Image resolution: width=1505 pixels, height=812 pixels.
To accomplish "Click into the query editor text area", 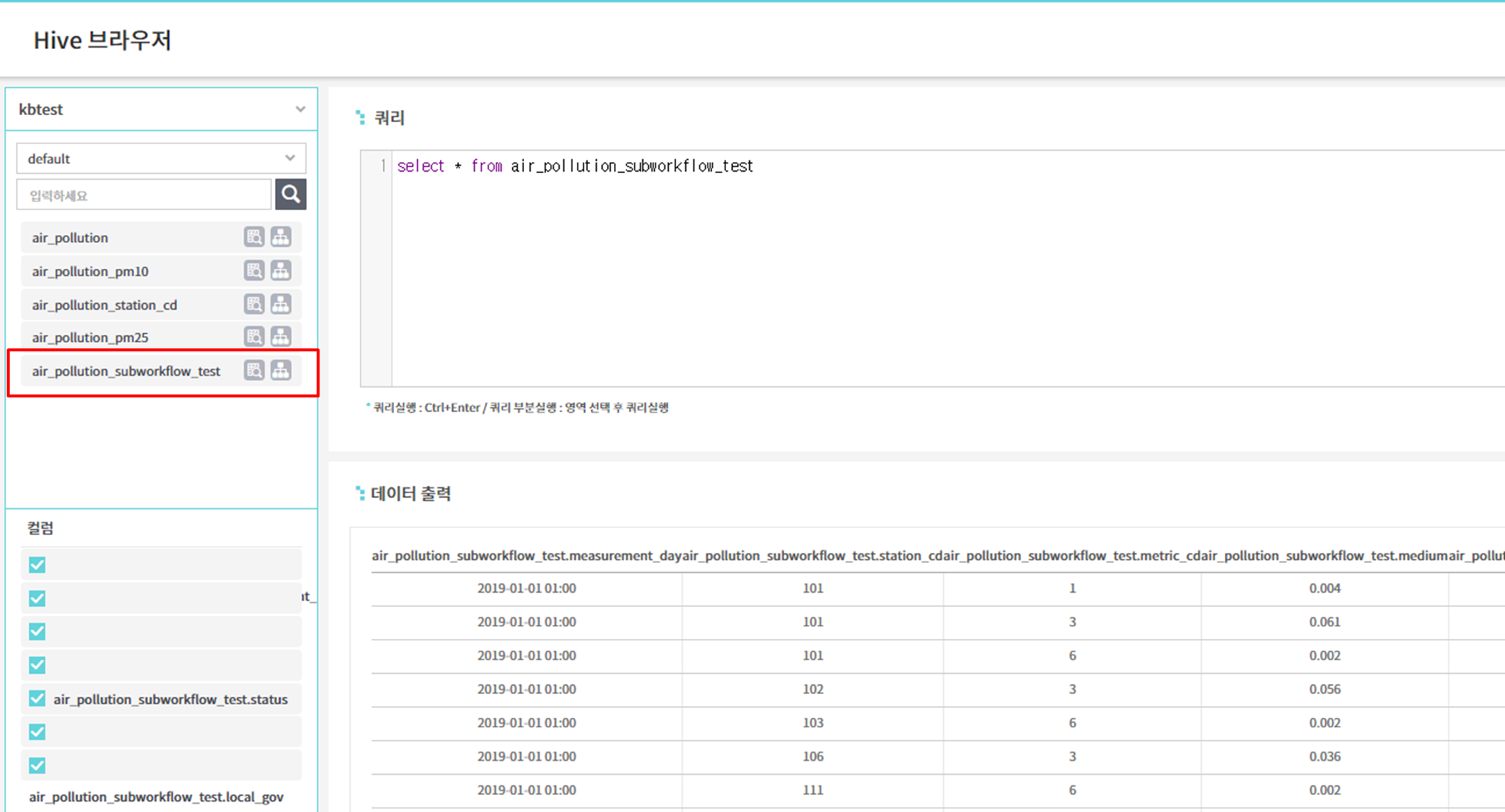I will 948,269.
